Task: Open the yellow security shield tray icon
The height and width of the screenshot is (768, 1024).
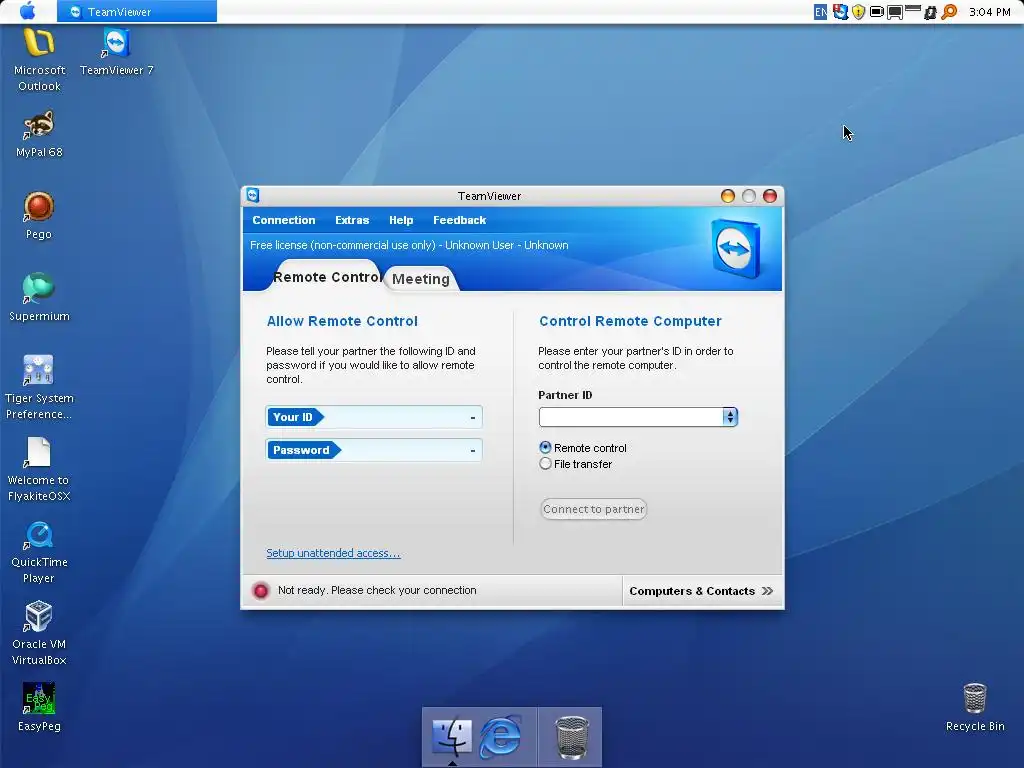Action: coord(858,12)
